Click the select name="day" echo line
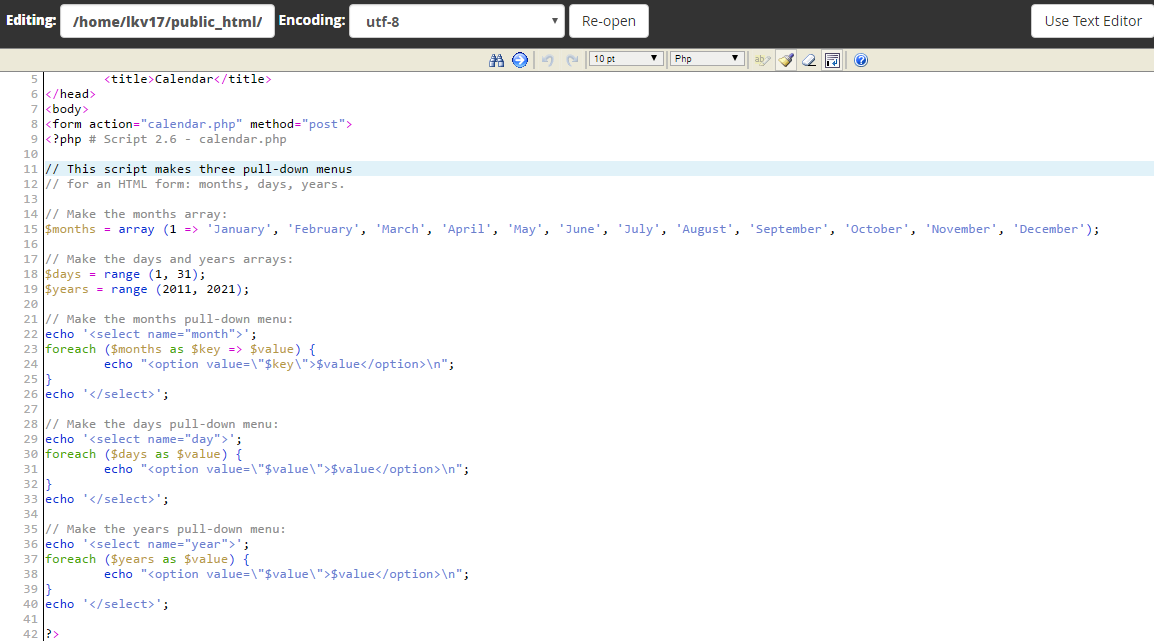Viewport: 1154px width, 641px height. click(144, 439)
